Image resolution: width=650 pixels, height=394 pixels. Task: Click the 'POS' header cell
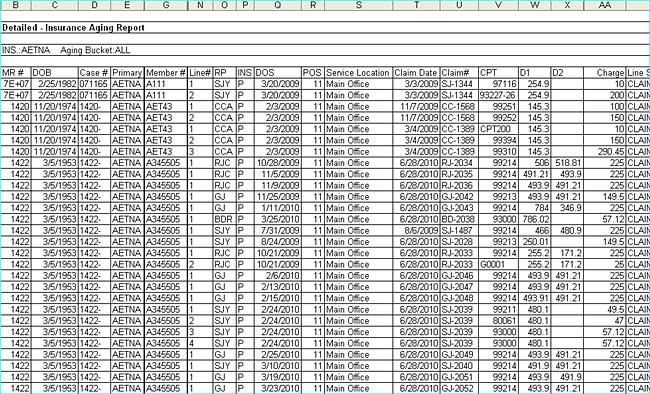[x=313, y=73]
